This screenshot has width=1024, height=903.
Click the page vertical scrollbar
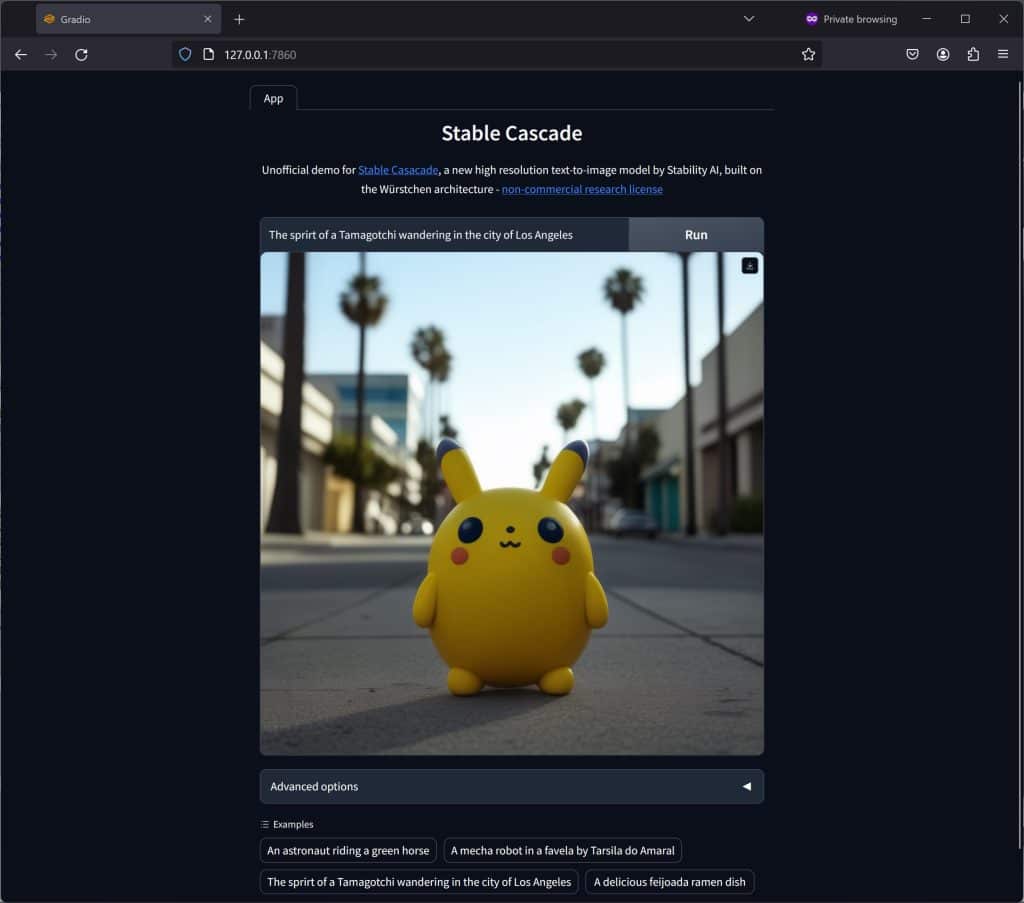tap(1020, 465)
